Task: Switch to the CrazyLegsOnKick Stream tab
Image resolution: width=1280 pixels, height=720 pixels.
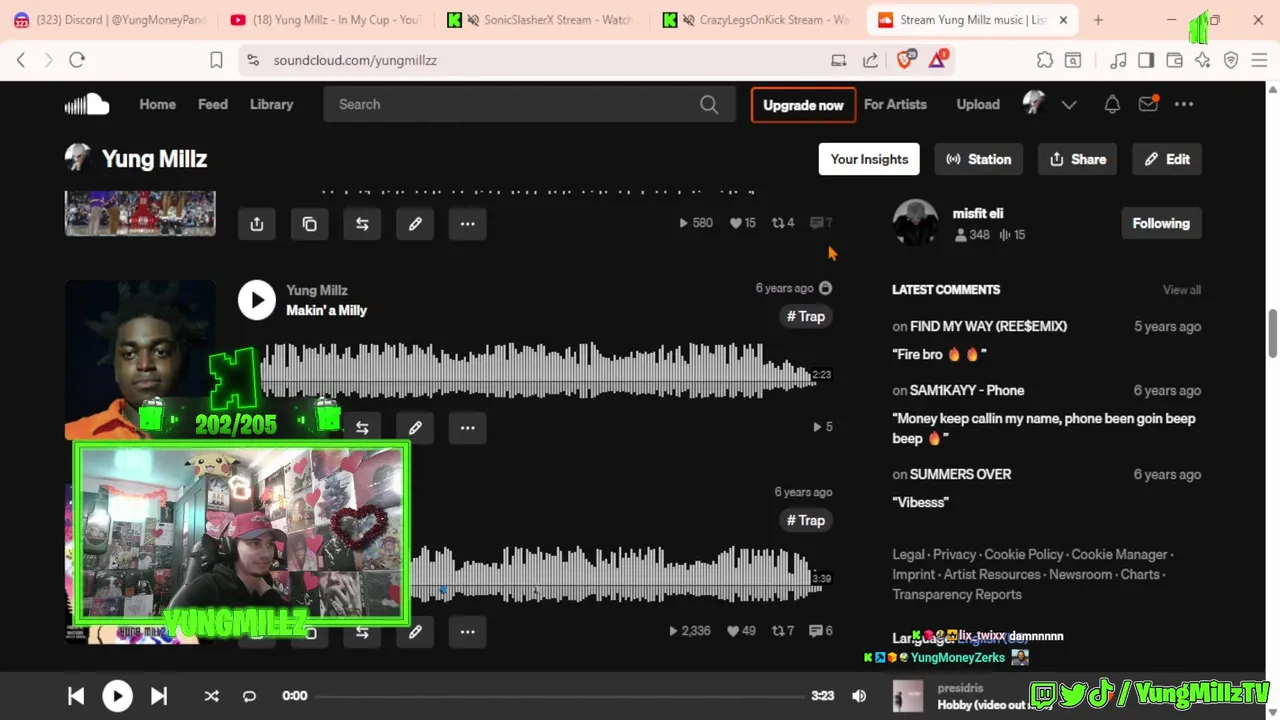Action: pos(757,20)
